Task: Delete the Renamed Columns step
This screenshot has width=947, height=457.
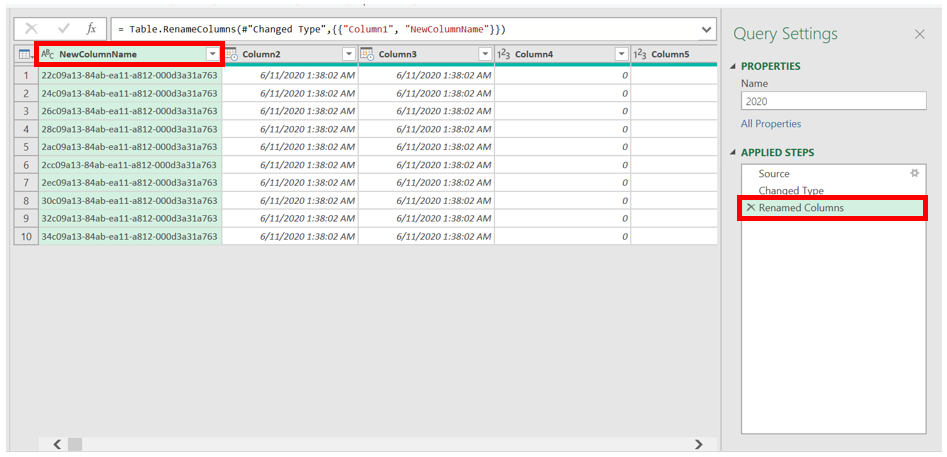Action: point(751,207)
